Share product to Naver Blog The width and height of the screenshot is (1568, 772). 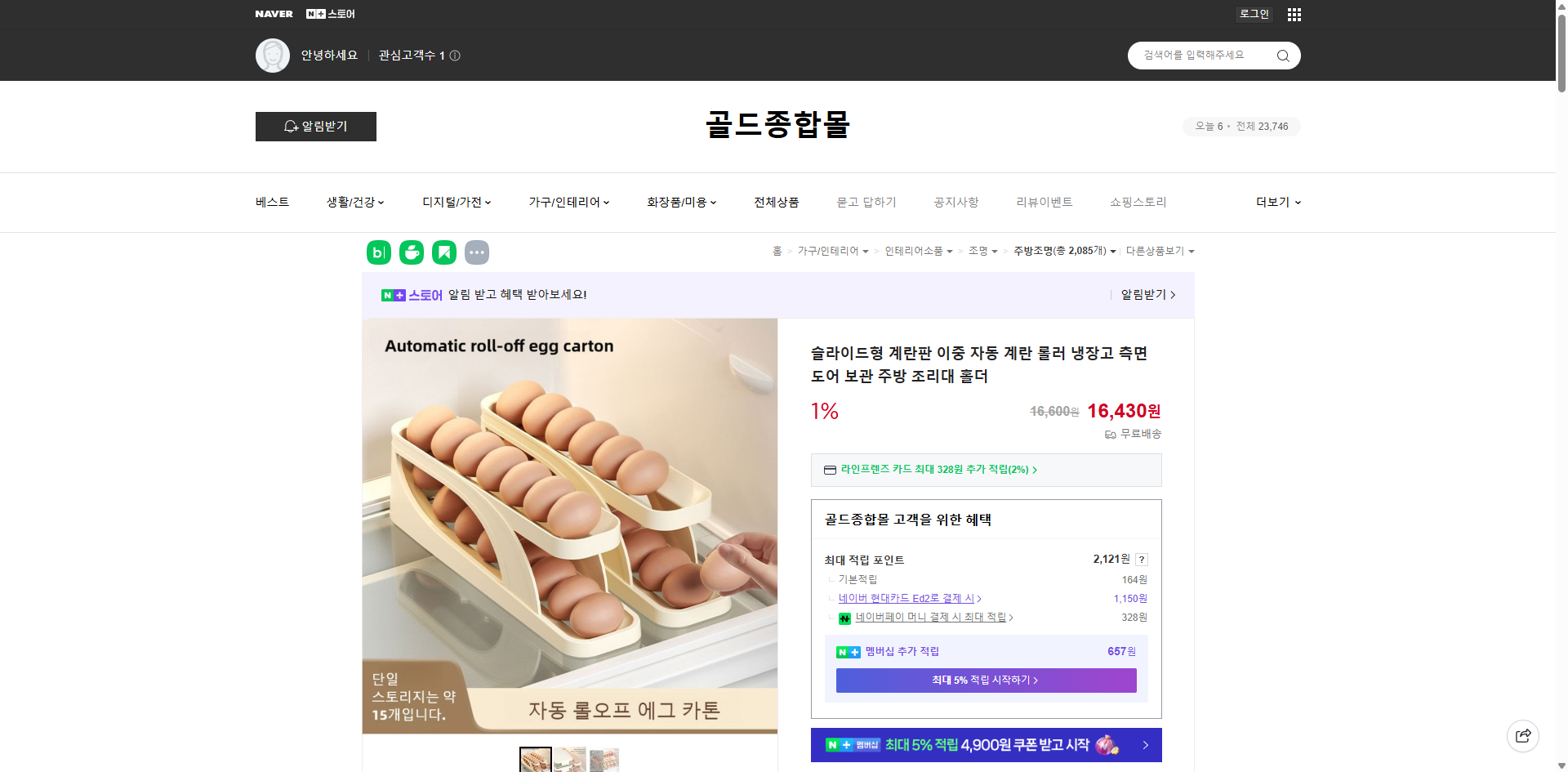click(x=378, y=252)
